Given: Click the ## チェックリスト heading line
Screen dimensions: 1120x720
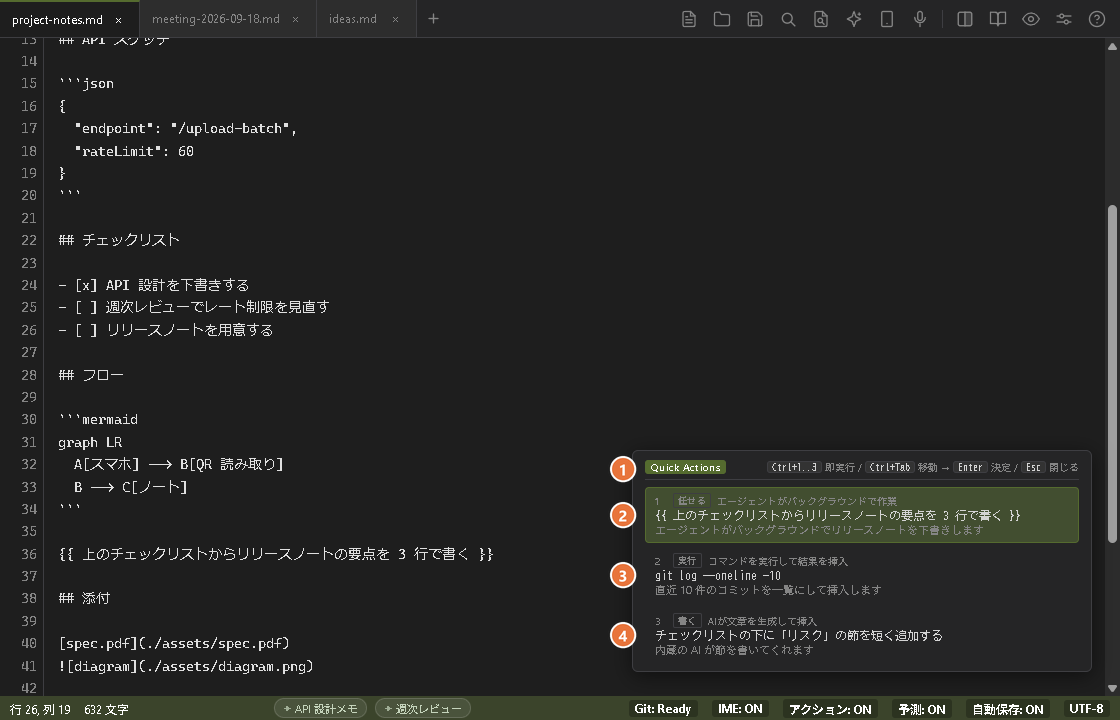Looking at the screenshot, I should (119, 240).
